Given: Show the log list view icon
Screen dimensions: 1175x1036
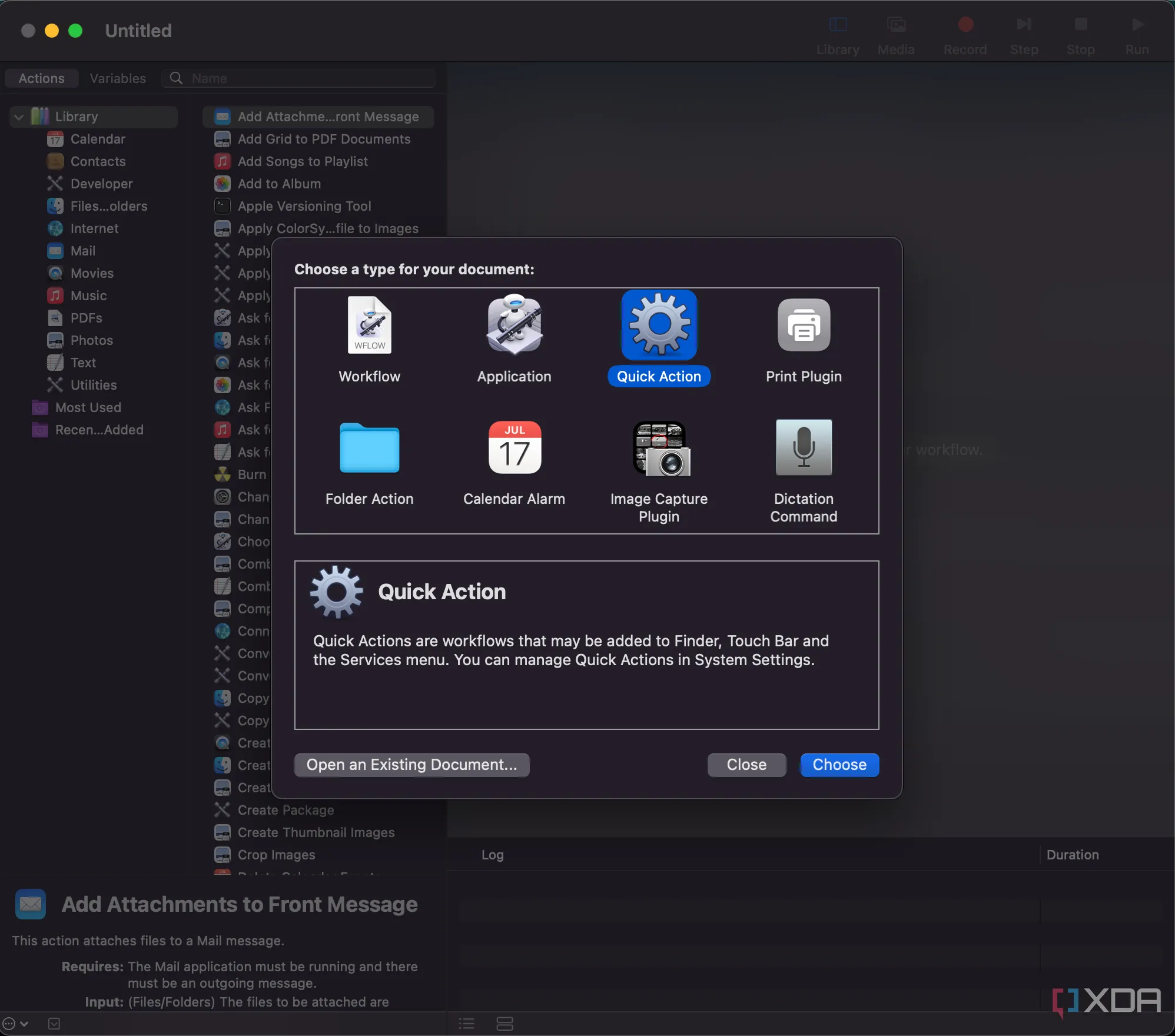Looking at the screenshot, I should 466,1024.
